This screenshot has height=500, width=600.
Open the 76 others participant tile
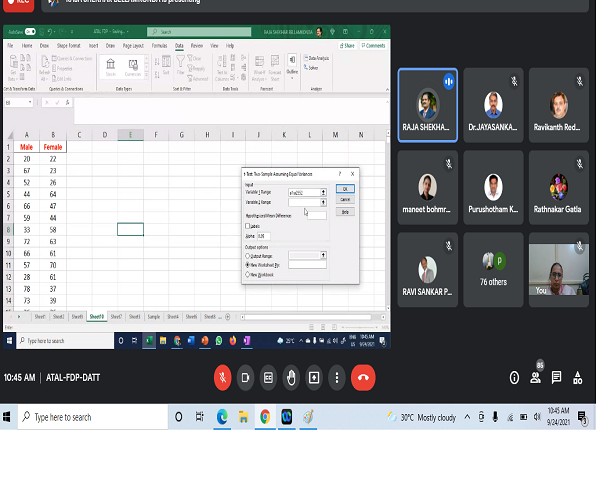493,270
